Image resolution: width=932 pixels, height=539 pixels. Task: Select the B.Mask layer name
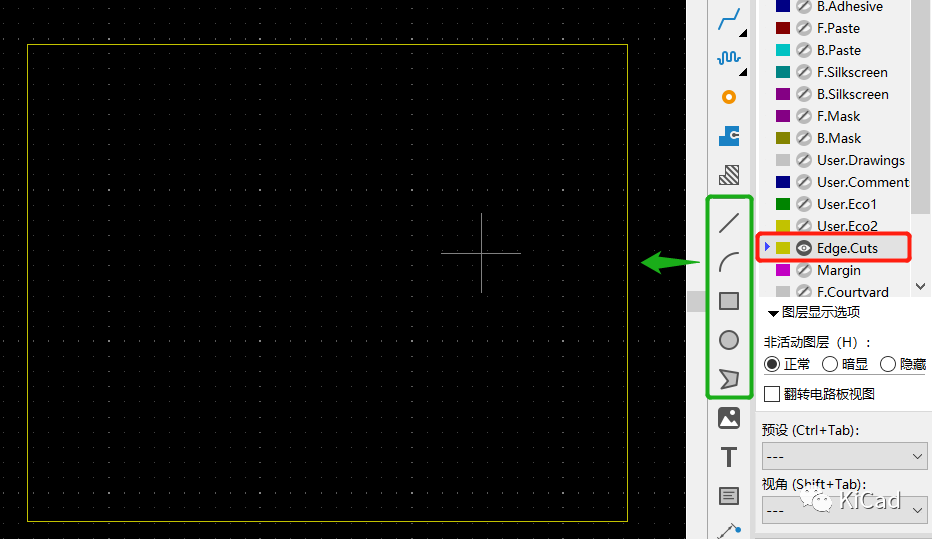tap(839, 138)
